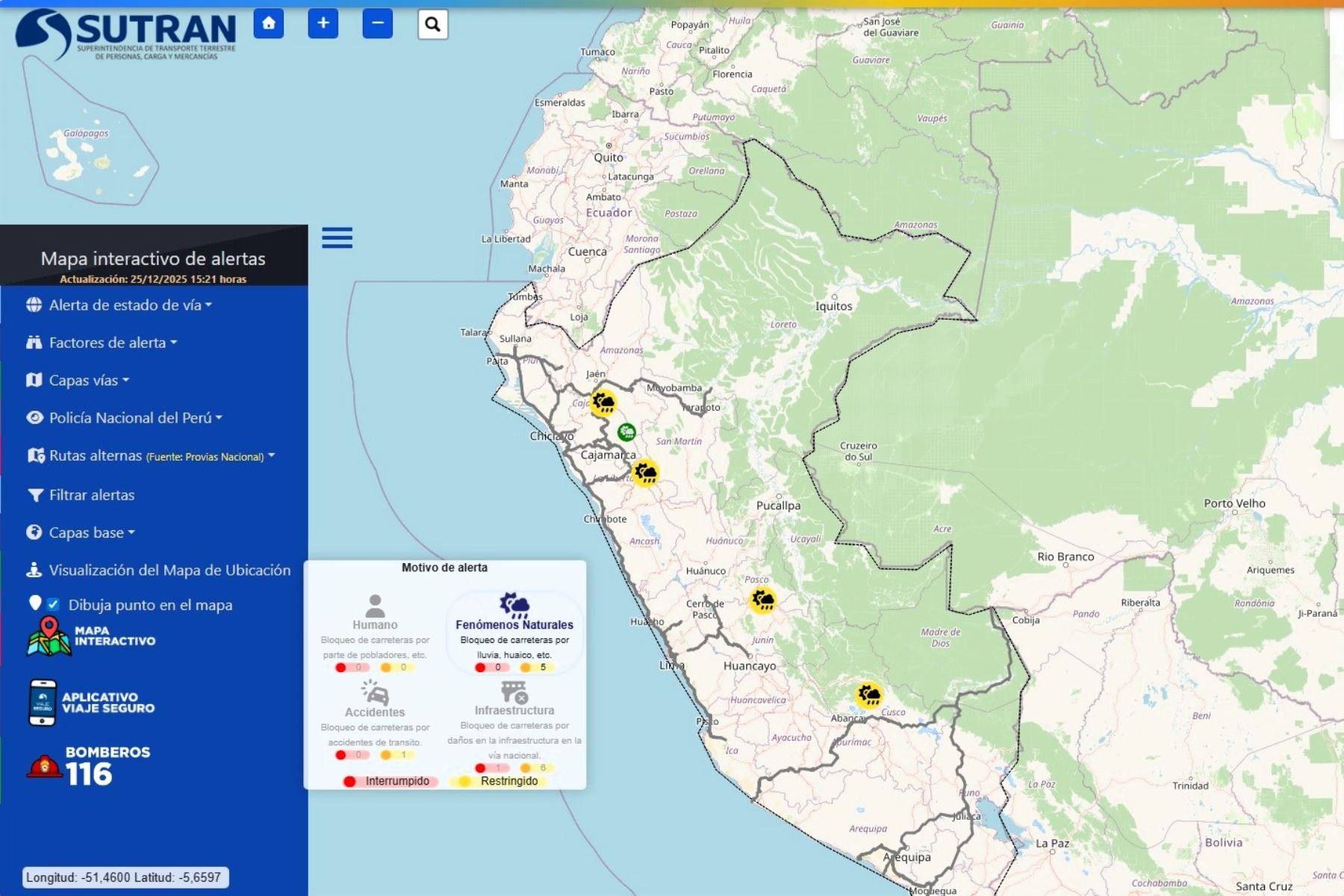Zoom out with the minus button
1344x896 pixels.
point(377,24)
